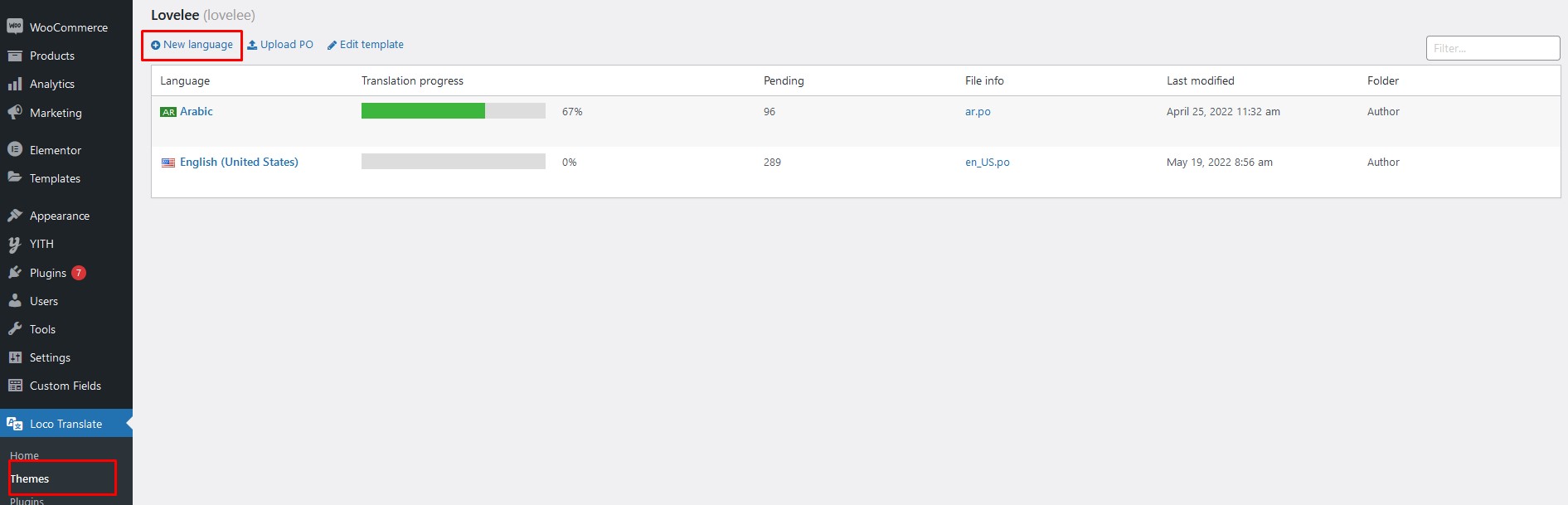Click the Arabic AR language badge

coord(168,112)
